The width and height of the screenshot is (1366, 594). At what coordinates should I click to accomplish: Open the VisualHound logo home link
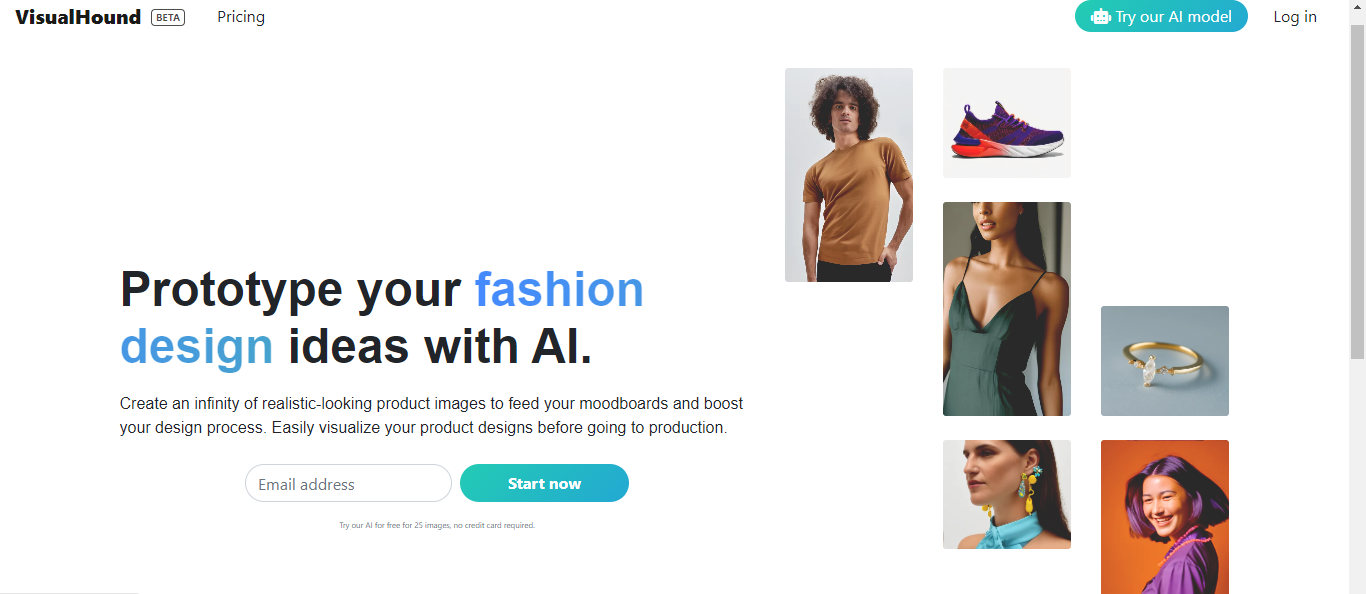point(78,17)
